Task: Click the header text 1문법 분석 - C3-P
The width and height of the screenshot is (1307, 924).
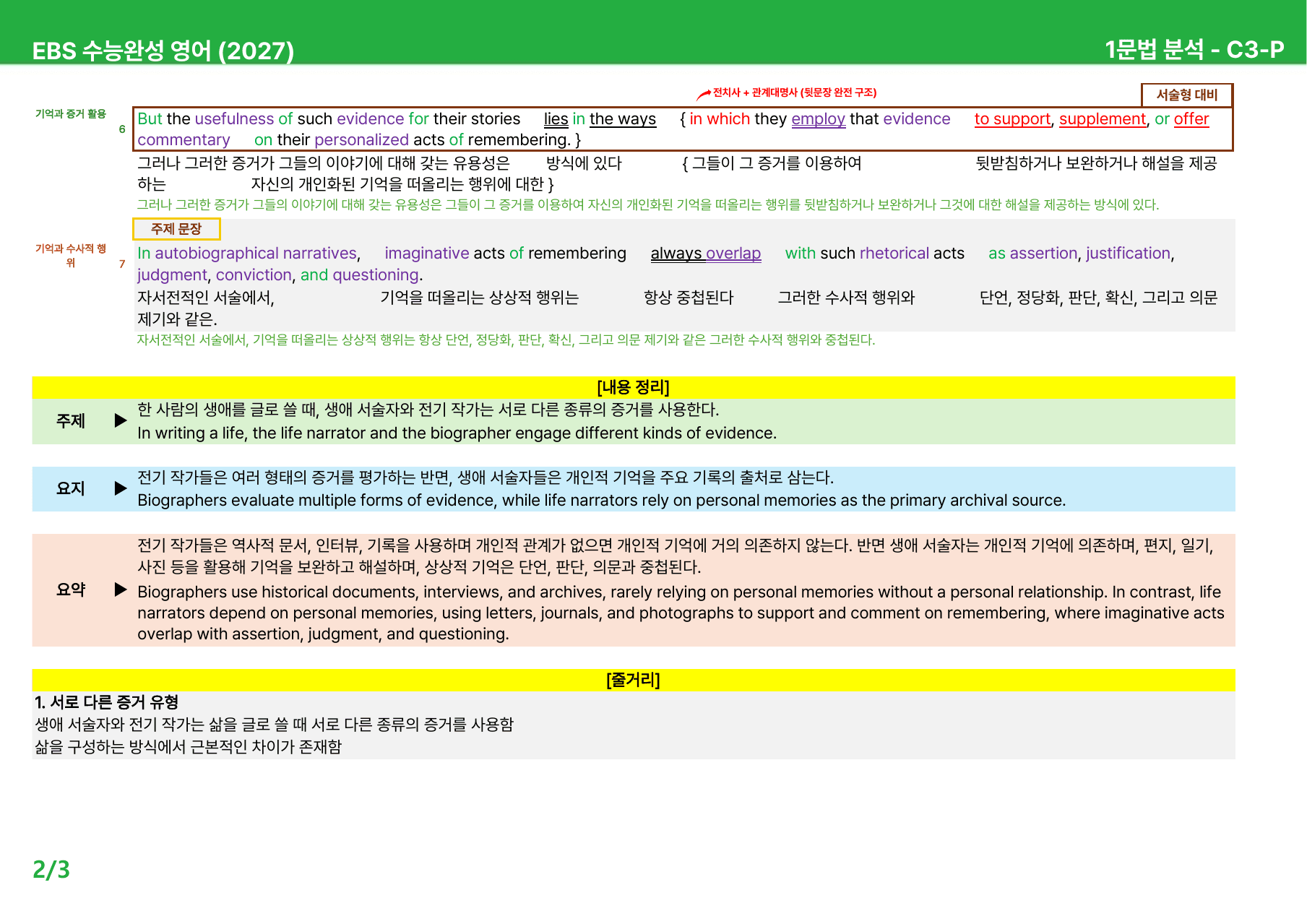Action: [x=1194, y=49]
